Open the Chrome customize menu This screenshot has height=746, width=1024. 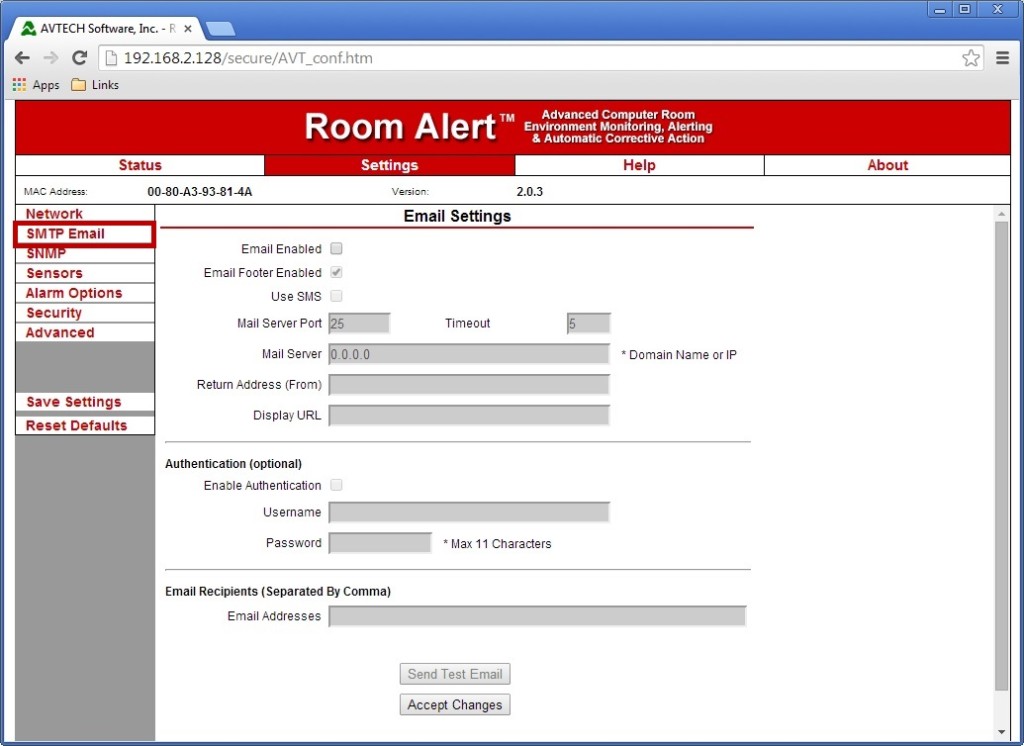1002,58
